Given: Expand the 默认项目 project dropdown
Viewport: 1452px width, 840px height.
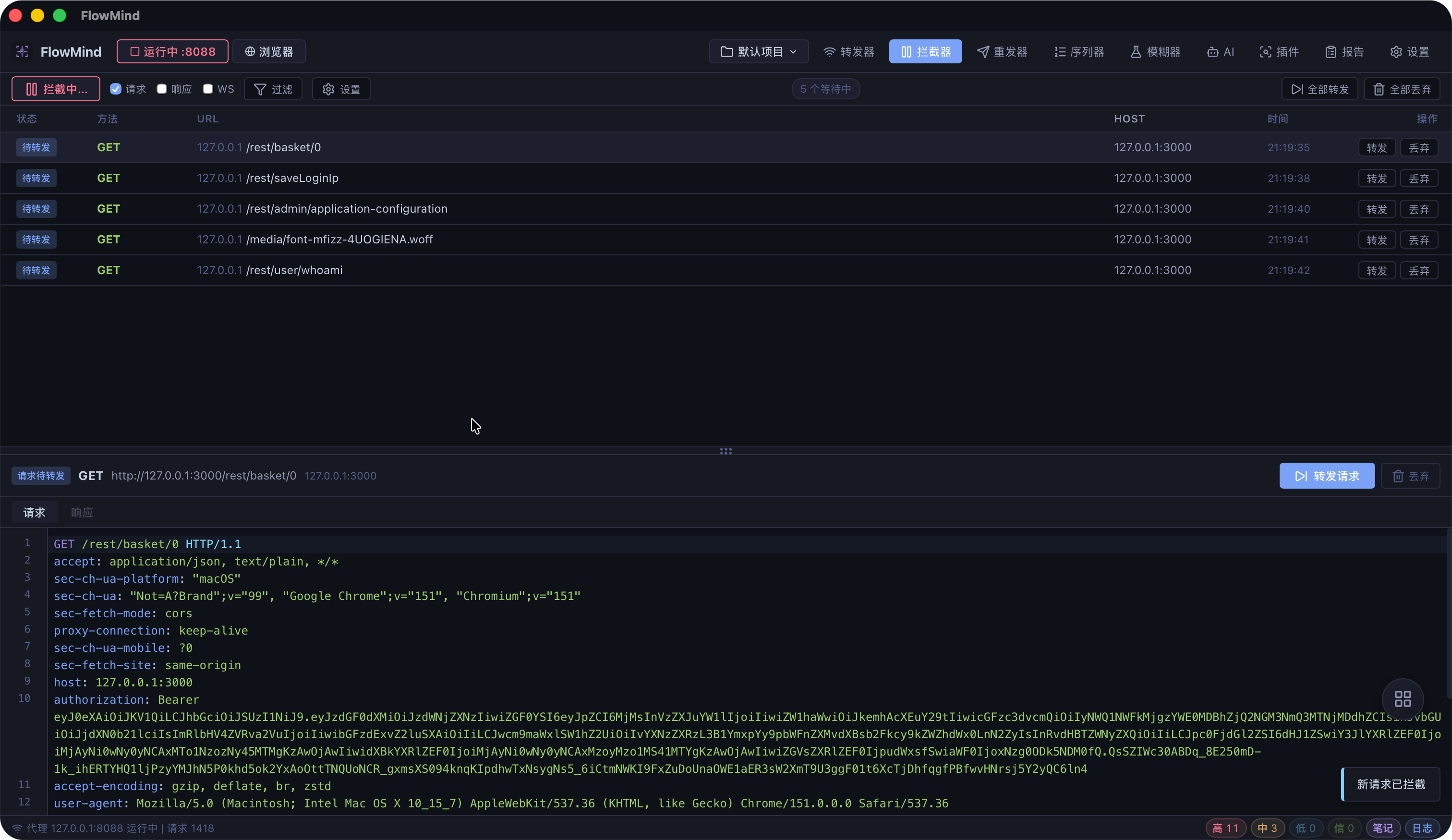Looking at the screenshot, I should click(x=758, y=52).
